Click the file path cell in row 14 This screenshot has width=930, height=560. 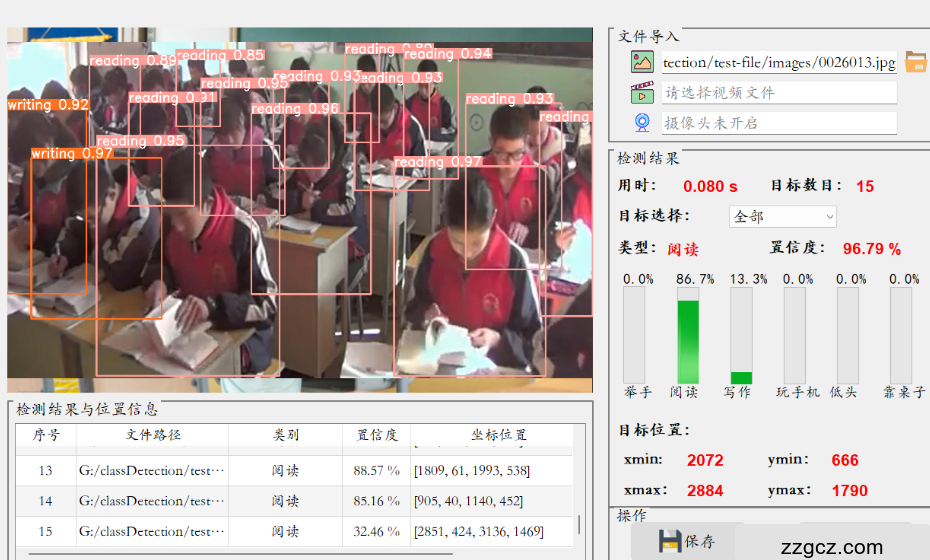152,501
